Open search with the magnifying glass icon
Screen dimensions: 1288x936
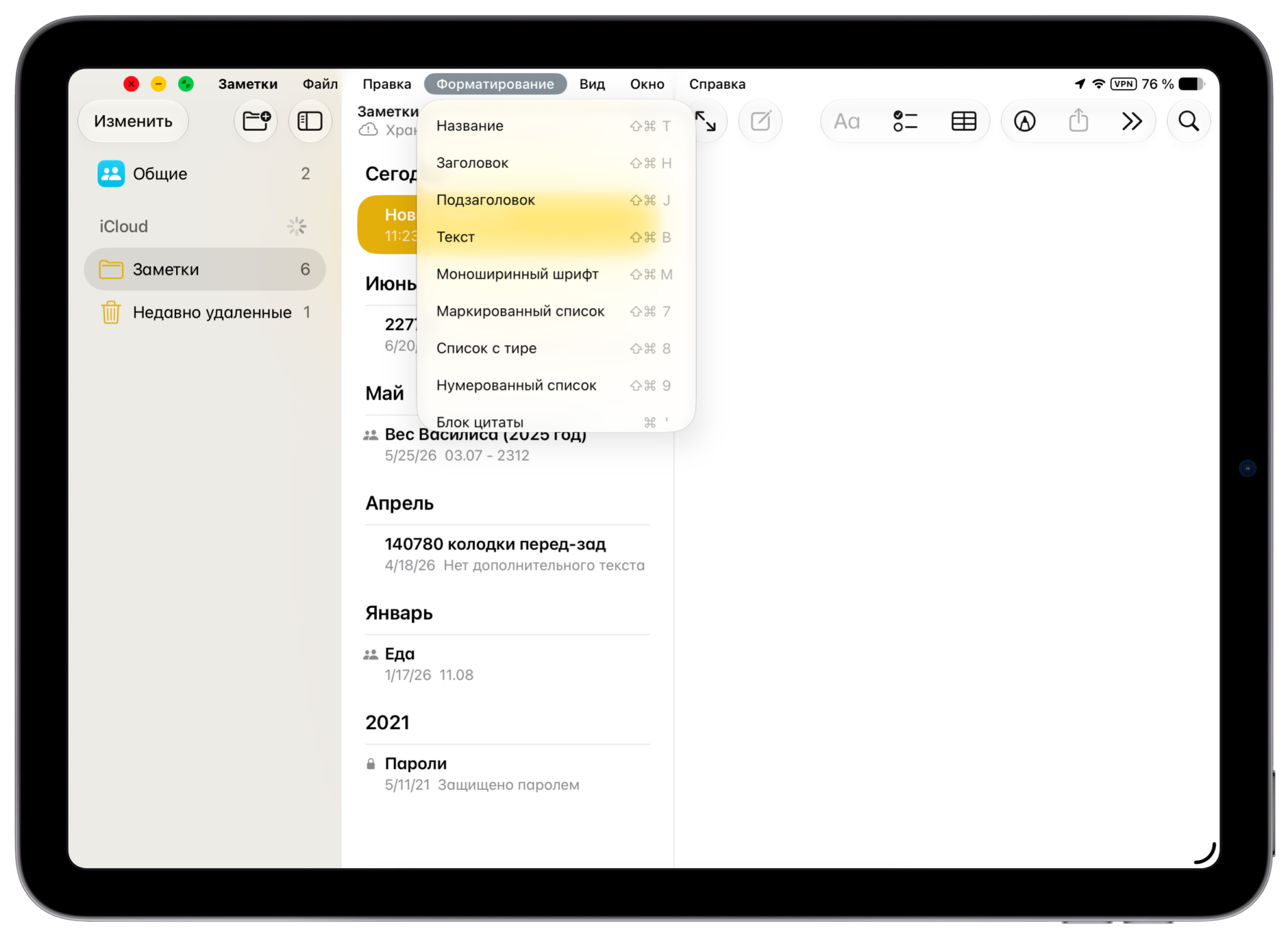(1188, 121)
